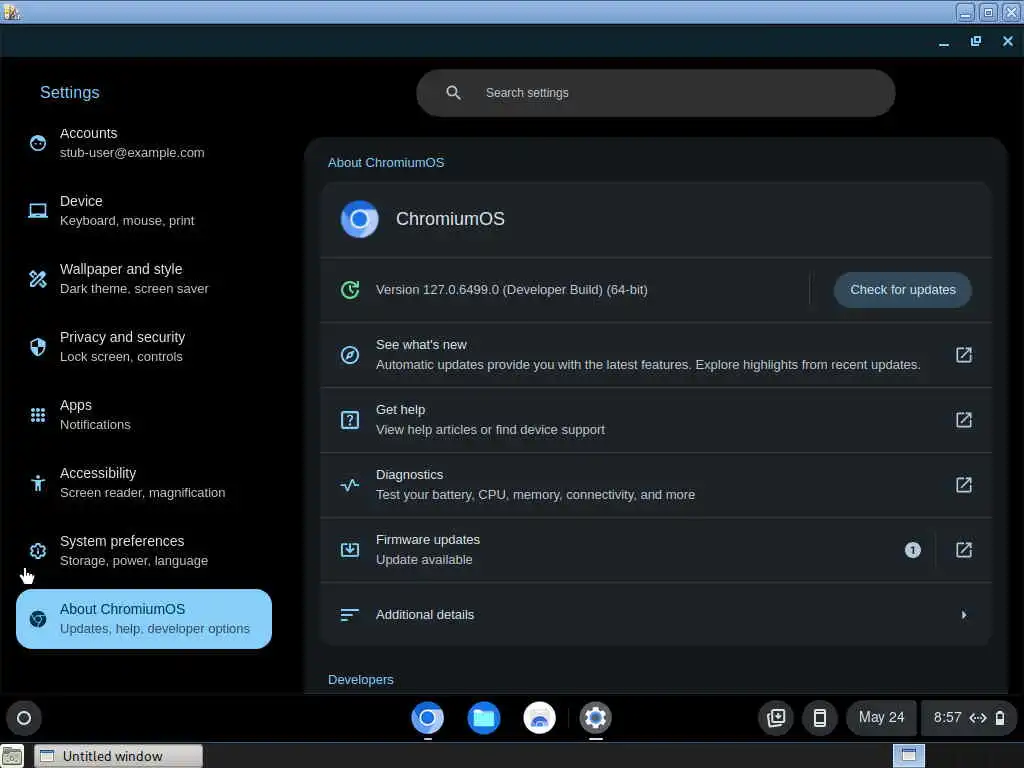Open See what's new external link icon
Image resolution: width=1024 pixels, height=768 pixels.
coord(964,355)
